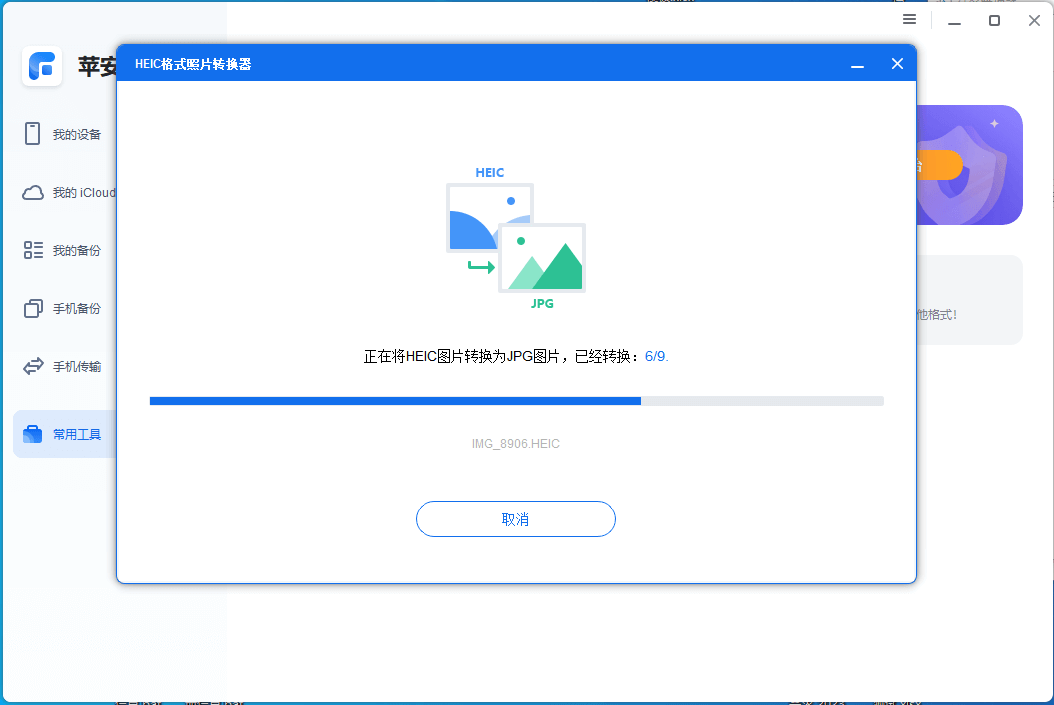Click the filename IMG_8906.HEIC
Image resolution: width=1054 pixels, height=705 pixels.
516,443
